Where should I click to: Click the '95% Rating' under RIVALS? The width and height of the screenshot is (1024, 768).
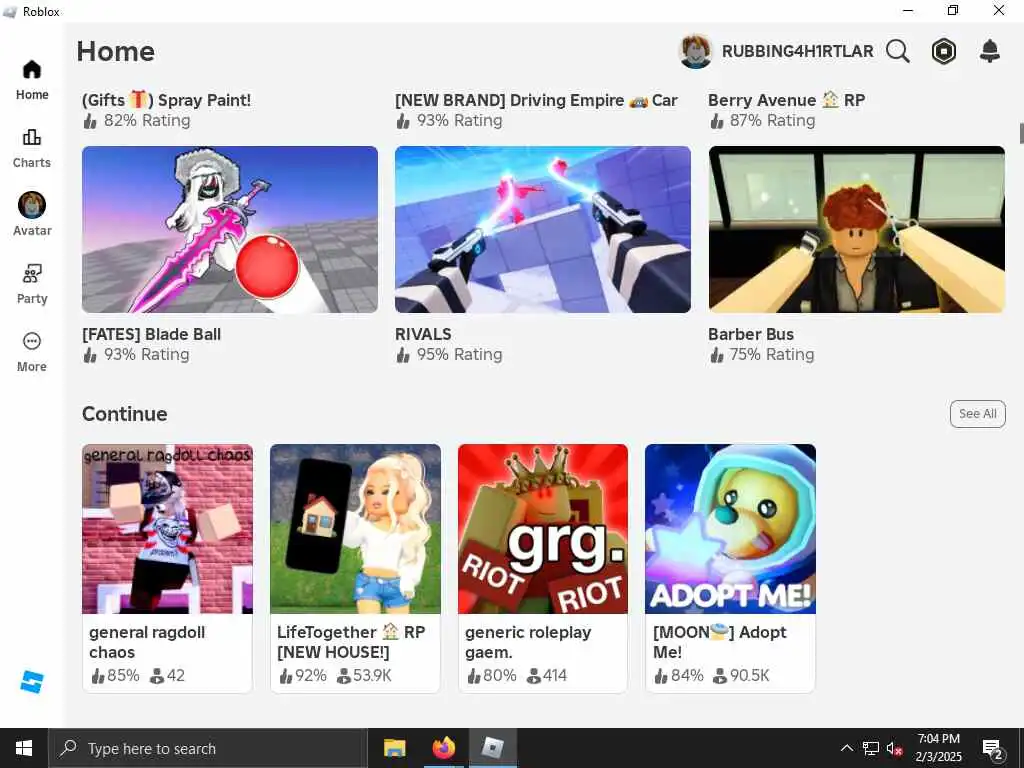pyautogui.click(x=459, y=355)
